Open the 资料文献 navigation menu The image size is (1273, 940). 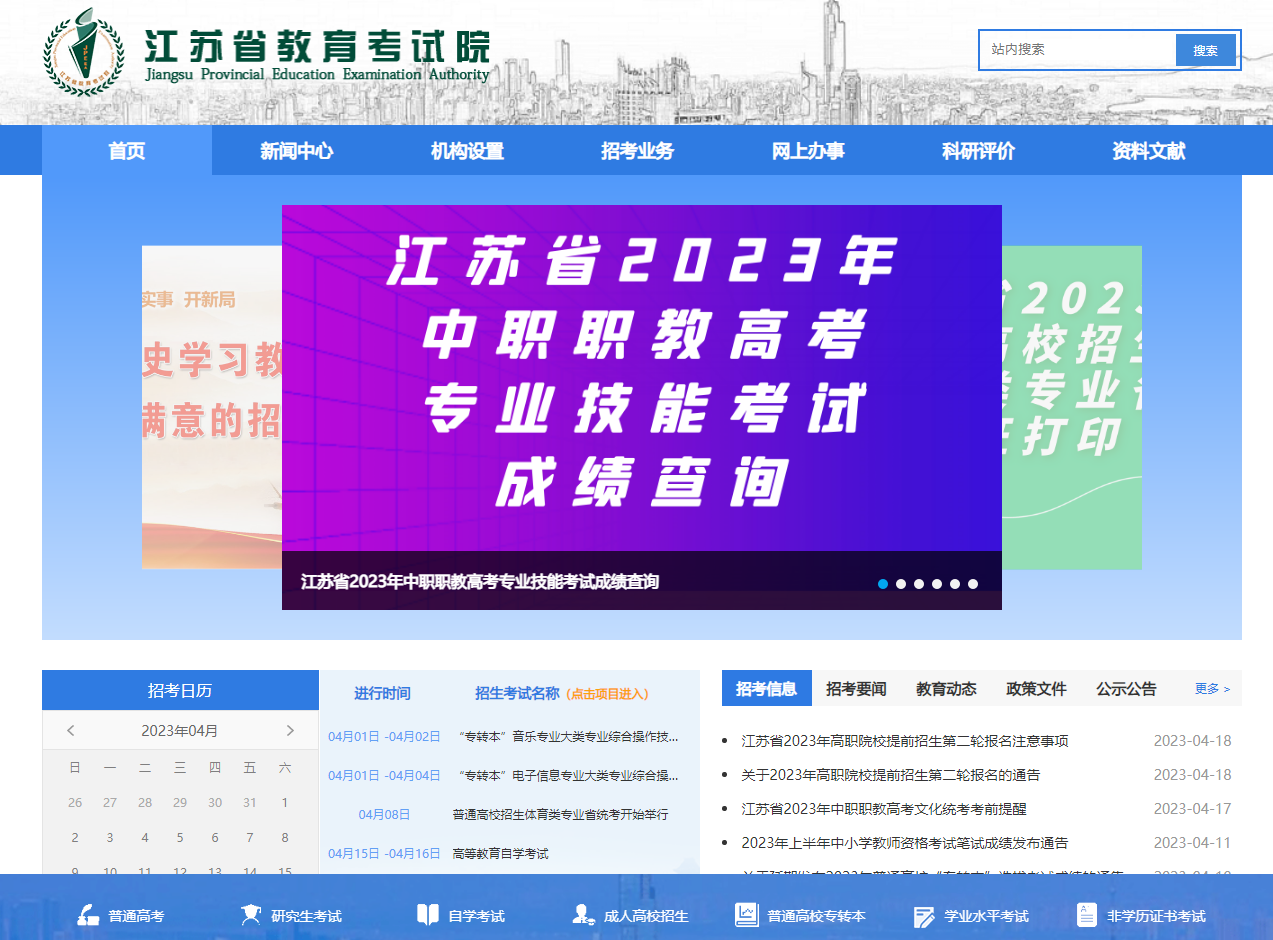tap(1149, 151)
